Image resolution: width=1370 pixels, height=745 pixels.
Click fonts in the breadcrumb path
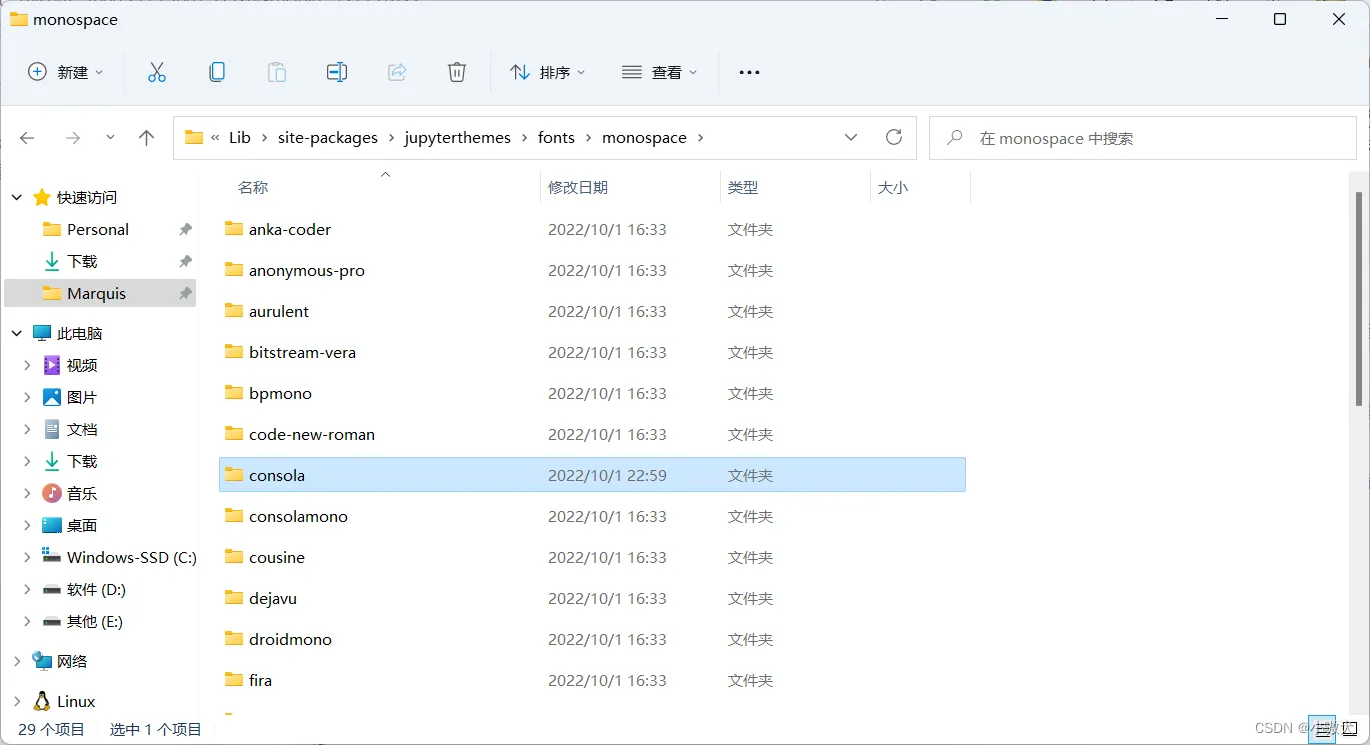(556, 138)
